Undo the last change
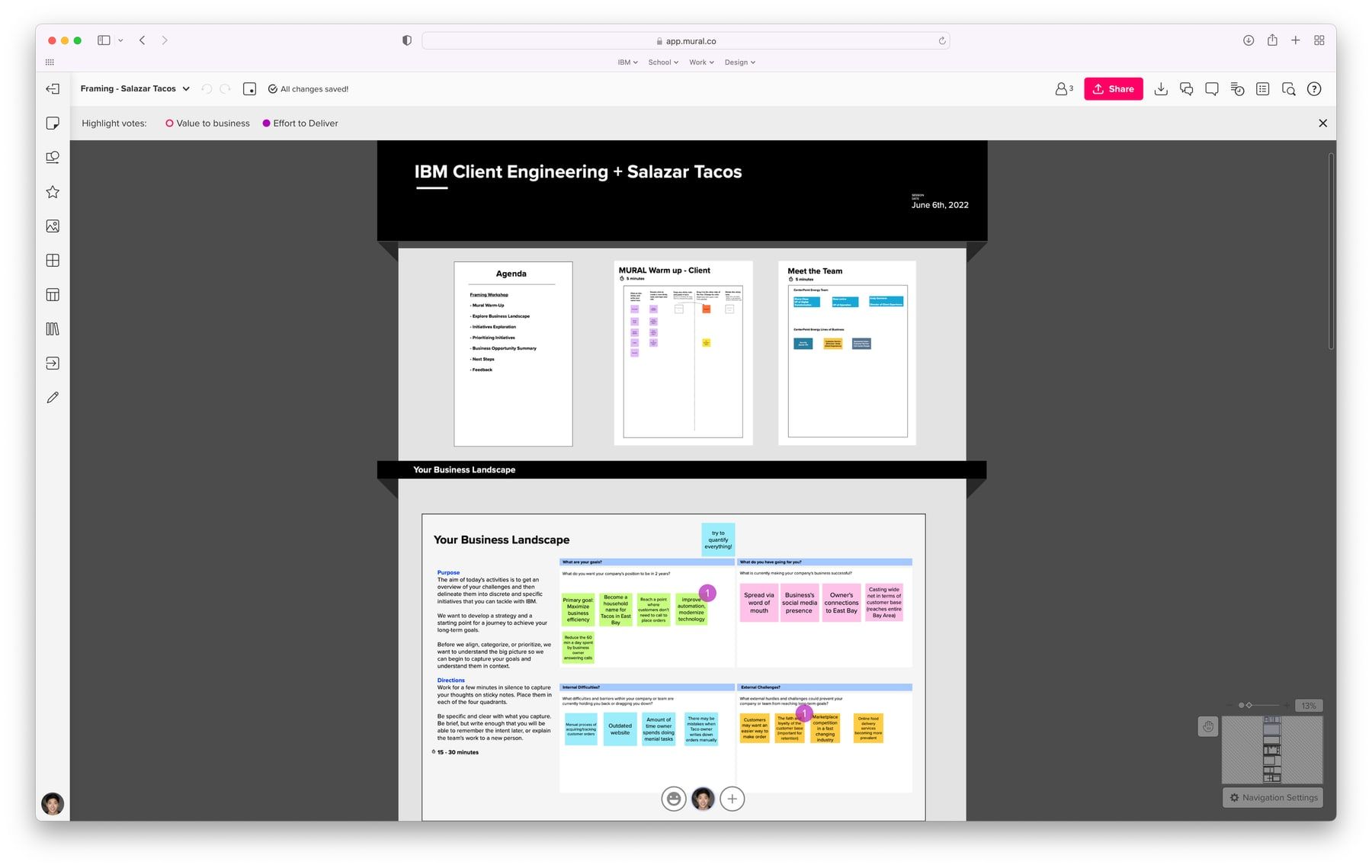 click(207, 89)
